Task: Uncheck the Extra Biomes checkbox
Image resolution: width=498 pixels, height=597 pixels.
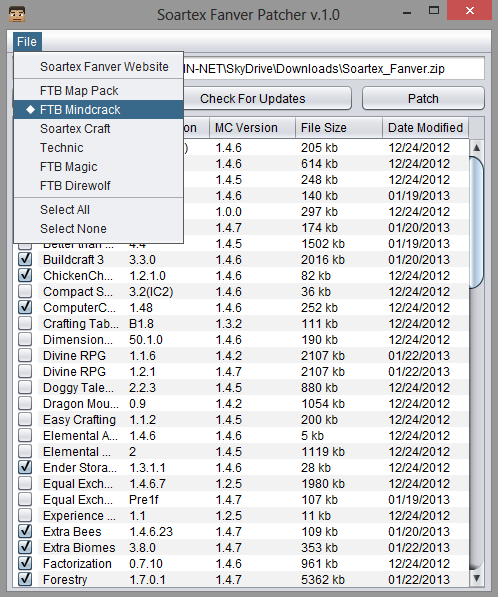Action: 25,547
